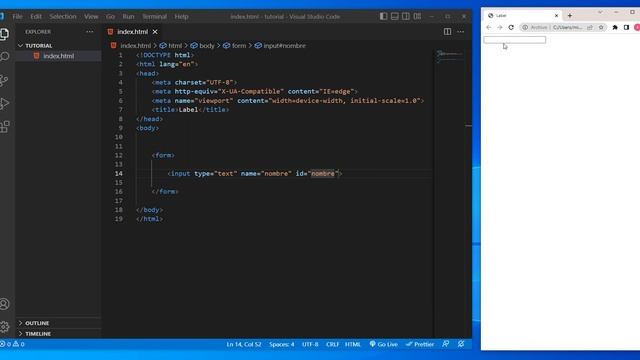
Task: Open Selection menu
Action: (63, 17)
